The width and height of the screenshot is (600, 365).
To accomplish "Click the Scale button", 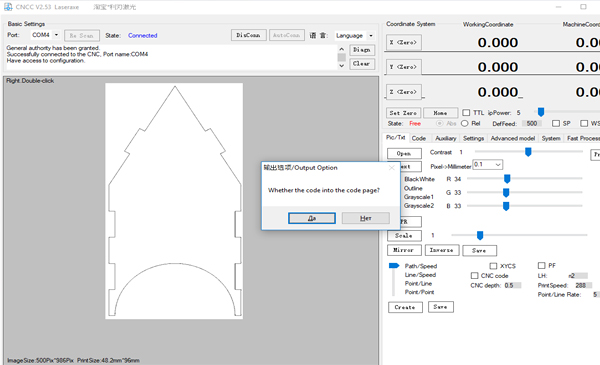I will (404, 236).
